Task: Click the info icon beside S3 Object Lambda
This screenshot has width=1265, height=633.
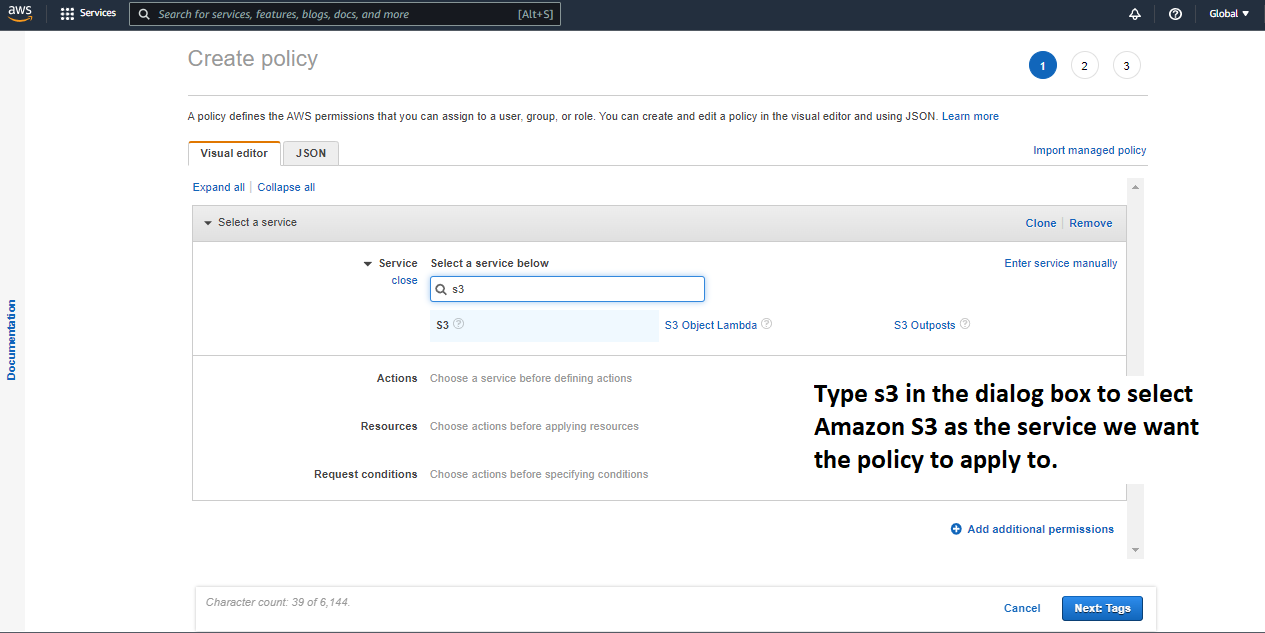Action: point(766,324)
